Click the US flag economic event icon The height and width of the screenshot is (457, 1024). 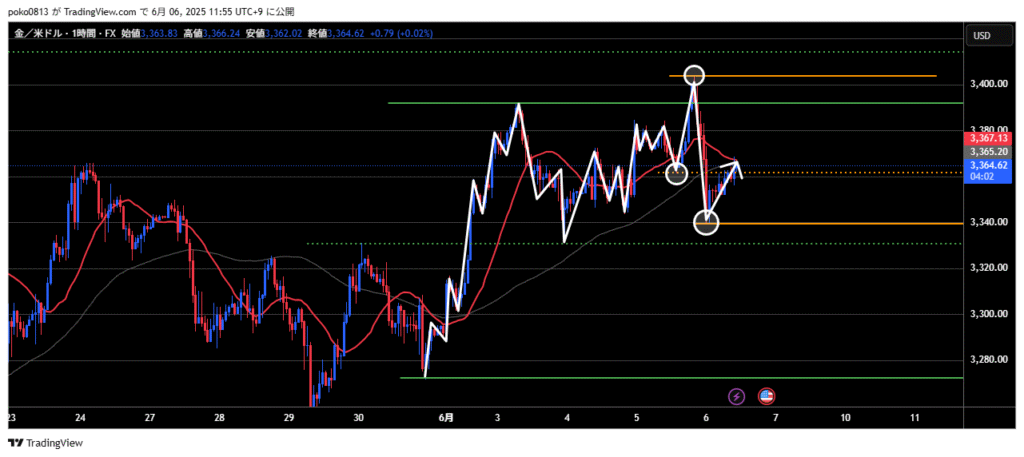click(x=767, y=396)
